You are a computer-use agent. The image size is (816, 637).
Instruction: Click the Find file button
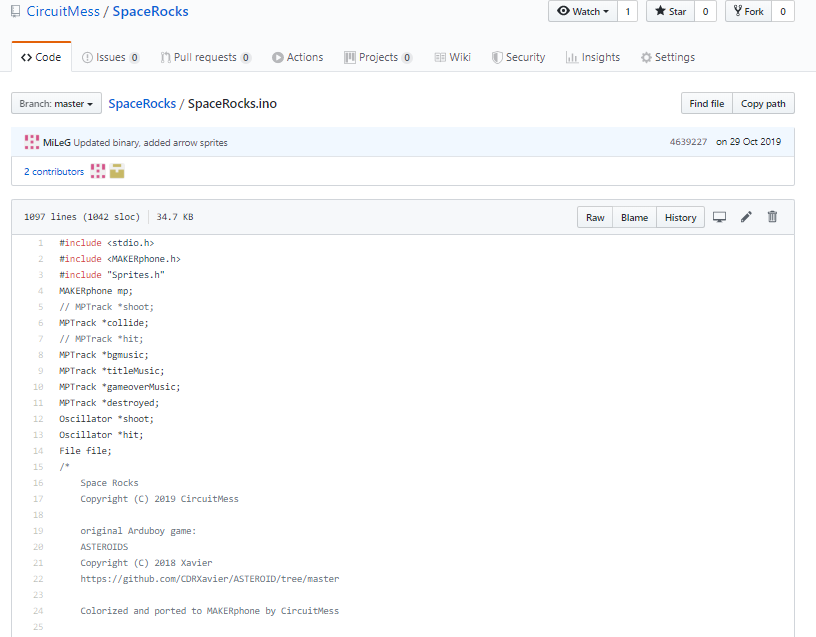pos(707,104)
